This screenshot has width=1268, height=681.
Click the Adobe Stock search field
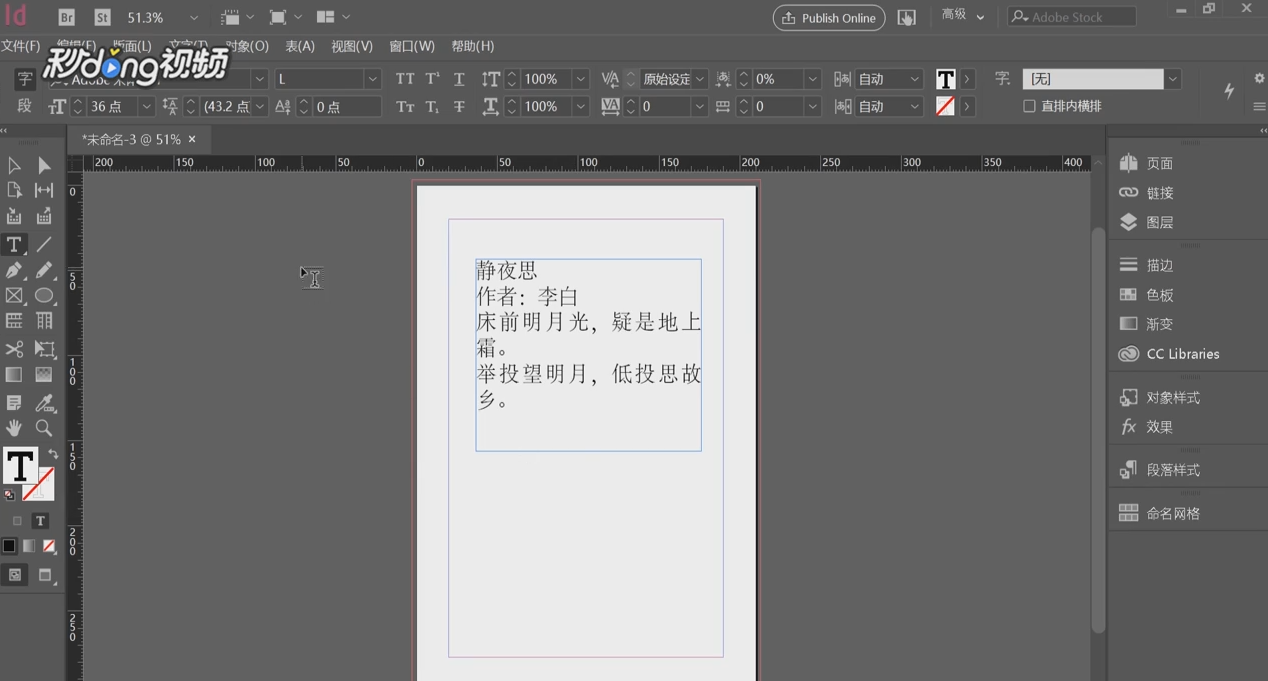tap(1071, 17)
